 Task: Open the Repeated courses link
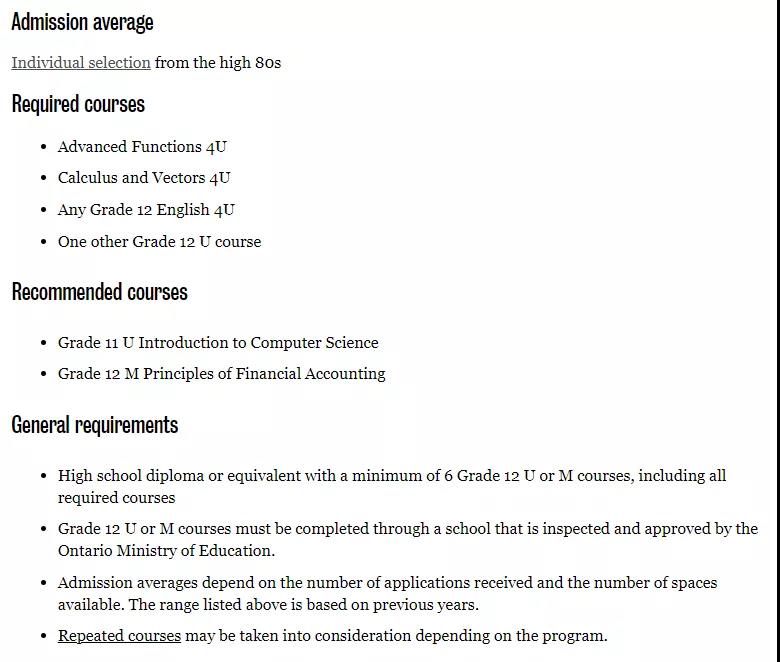pos(119,636)
